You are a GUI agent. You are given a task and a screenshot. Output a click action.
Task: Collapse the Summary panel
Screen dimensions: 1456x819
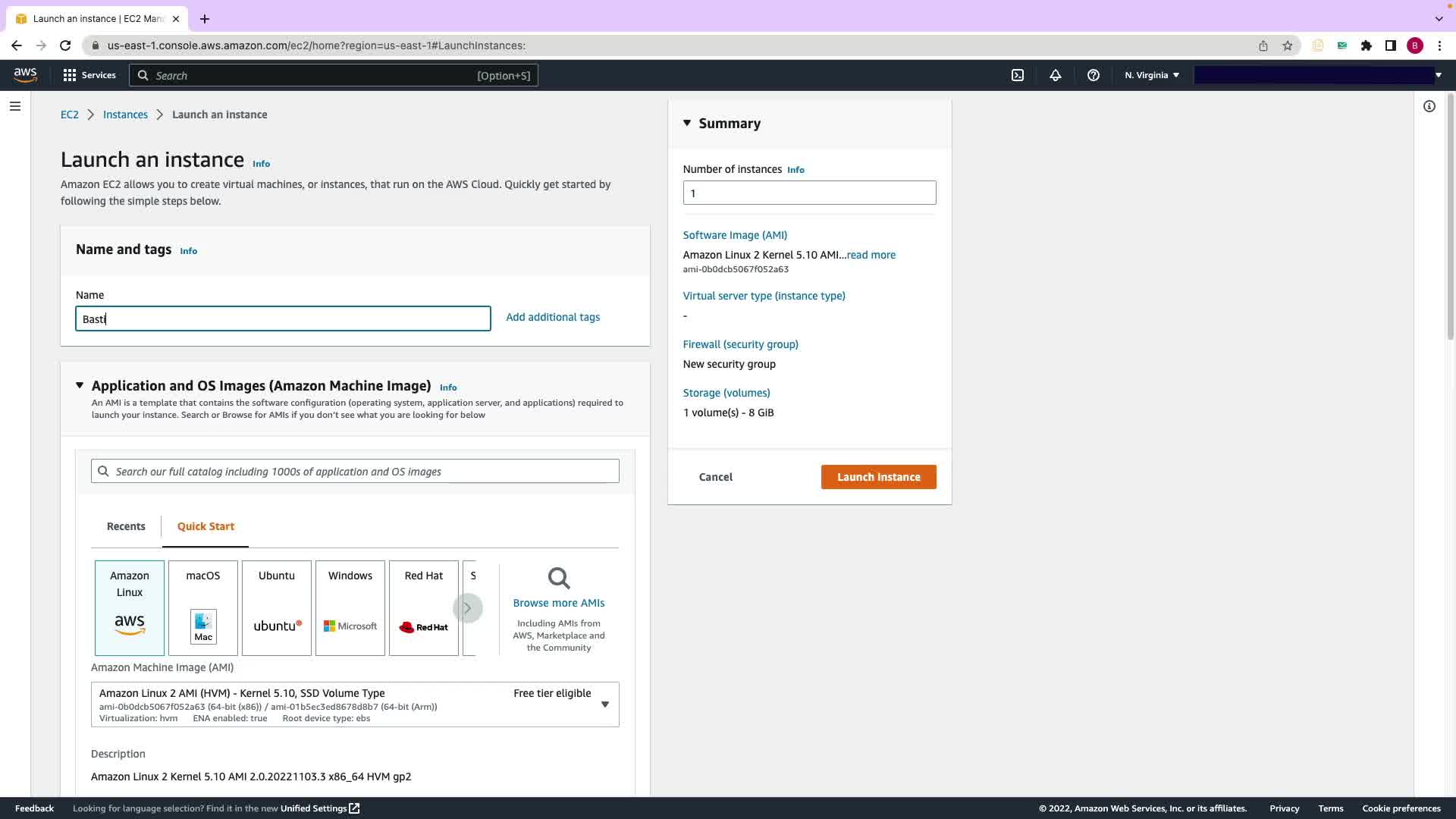(687, 123)
